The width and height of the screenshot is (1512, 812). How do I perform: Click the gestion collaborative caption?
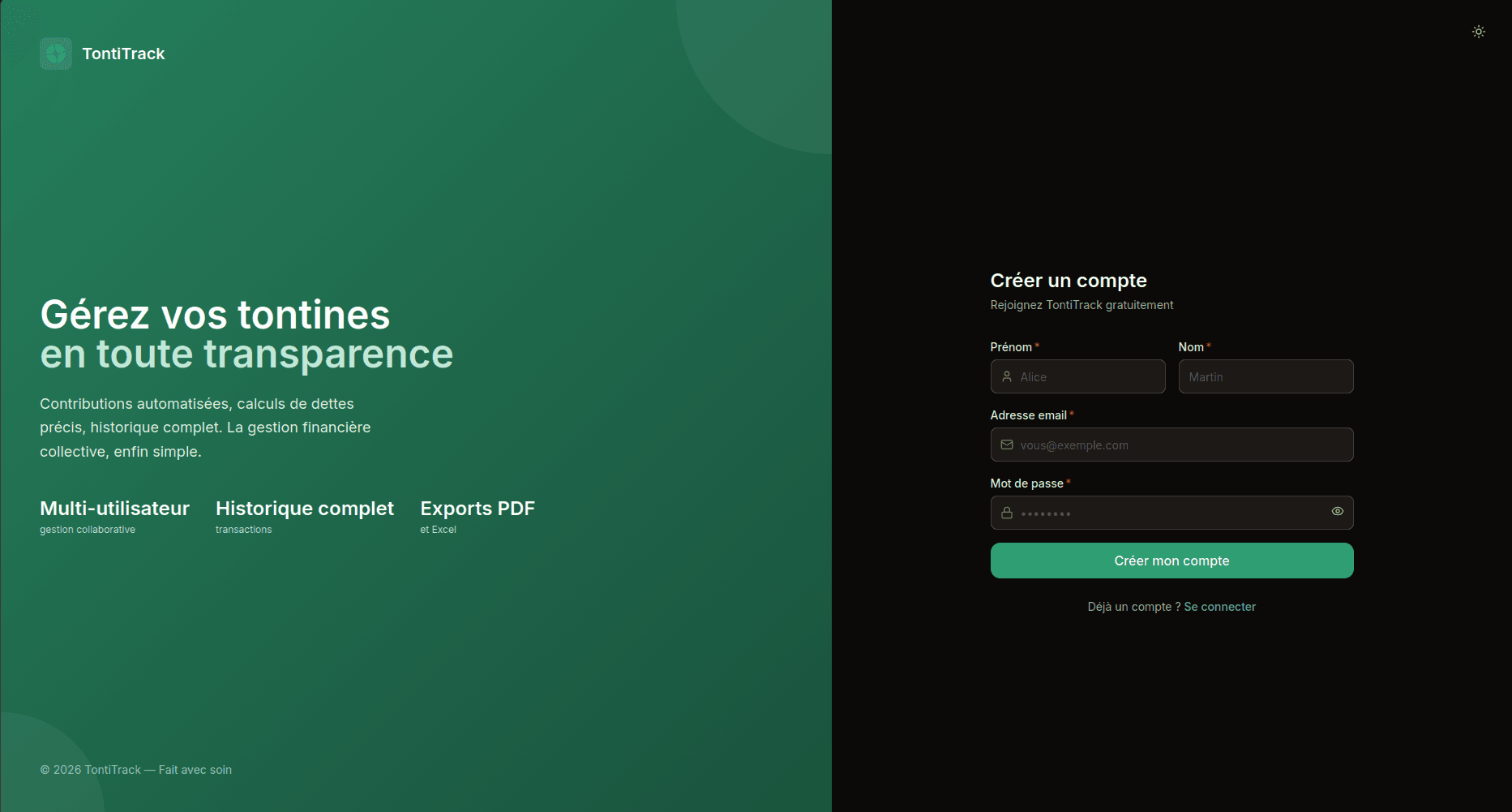(x=88, y=530)
